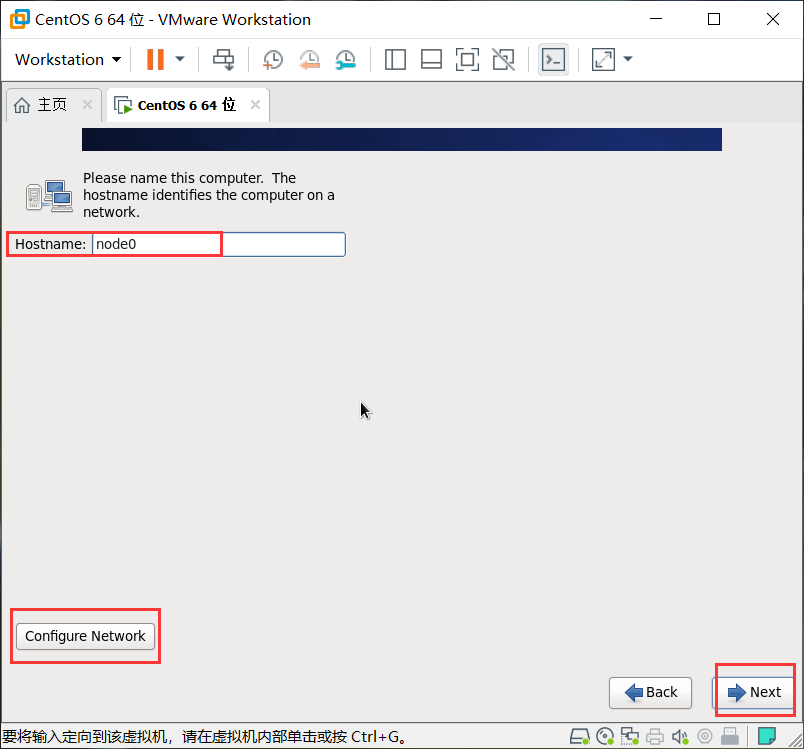Close the 主页 tab
Viewport: 804px width, 749px height.
88,105
